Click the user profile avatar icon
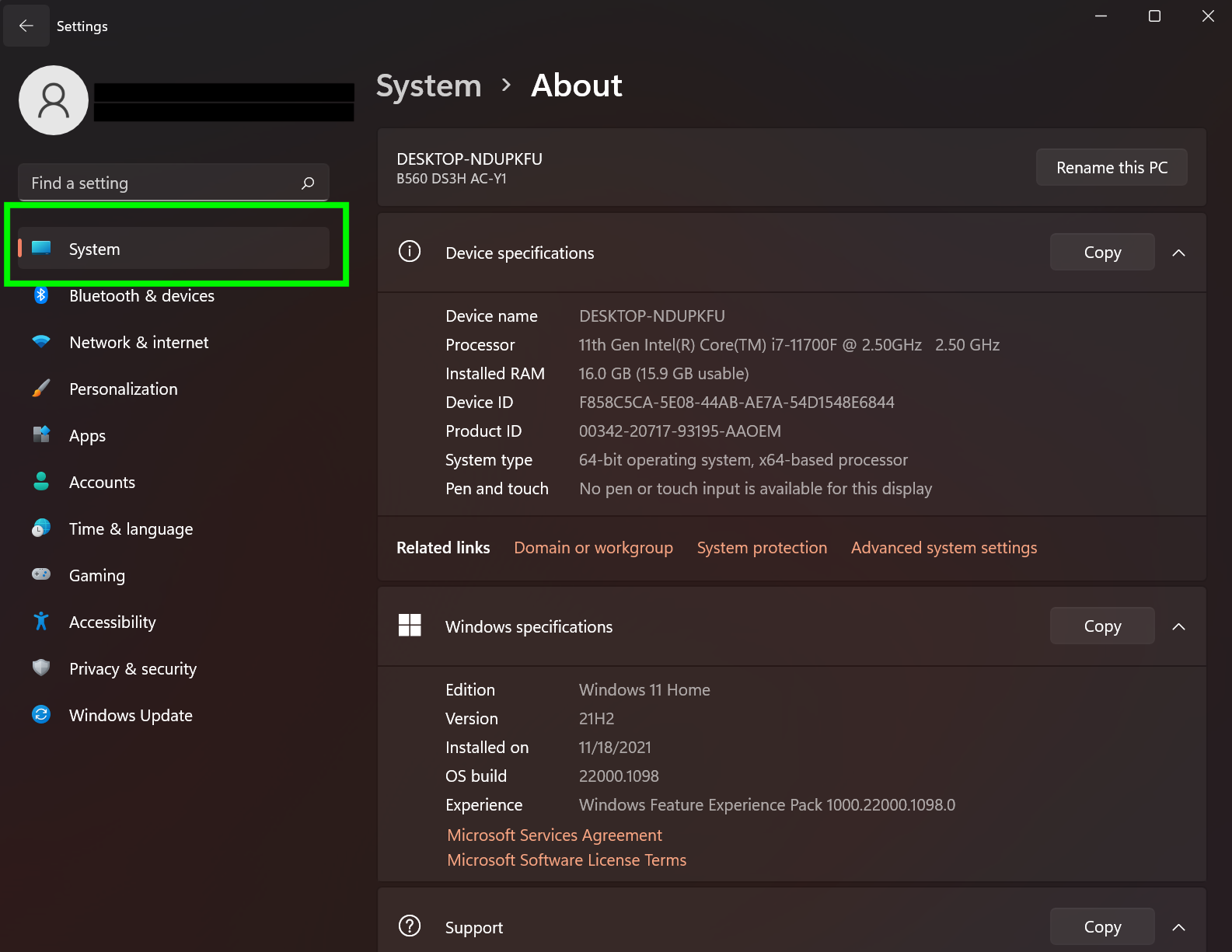This screenshot has height=952, width=1232. (54, 100)
